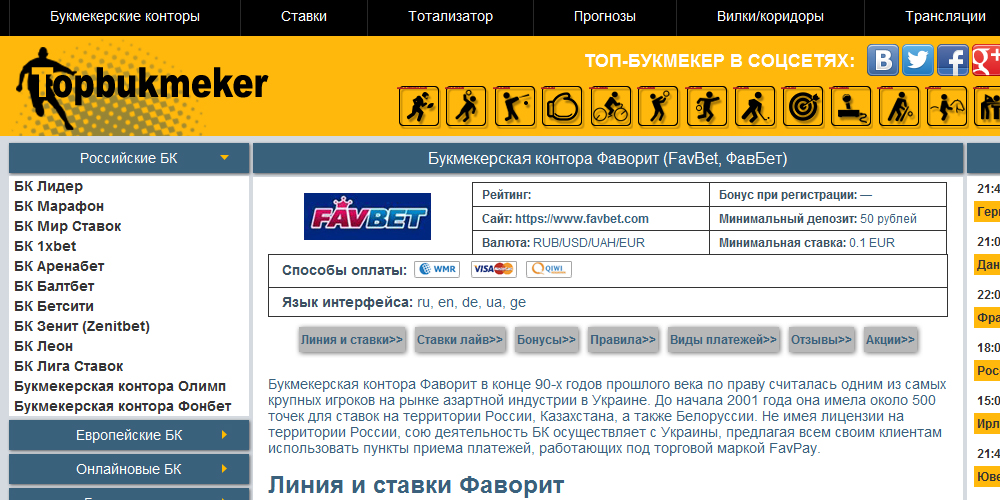The height and width of the screenshot is (500, 1000).
Task: Click the Бонус при регистрации cell
Action: (x=828, y=195)
